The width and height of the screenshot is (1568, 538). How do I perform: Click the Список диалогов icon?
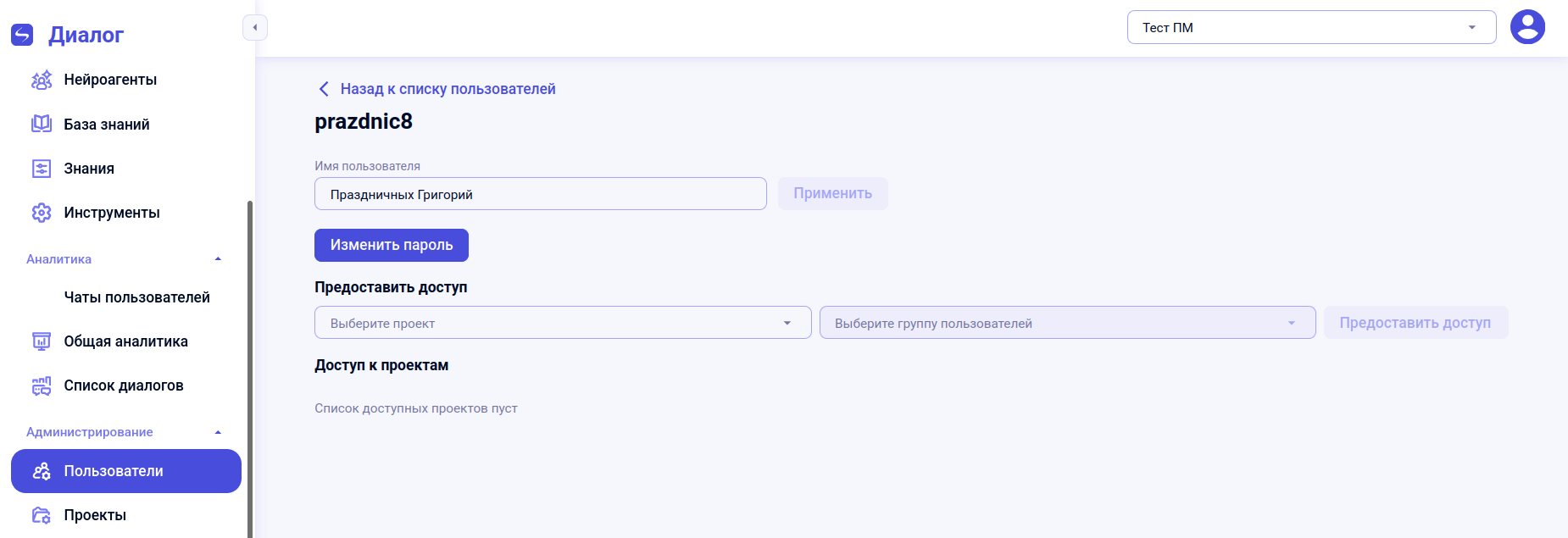point(42,385)
